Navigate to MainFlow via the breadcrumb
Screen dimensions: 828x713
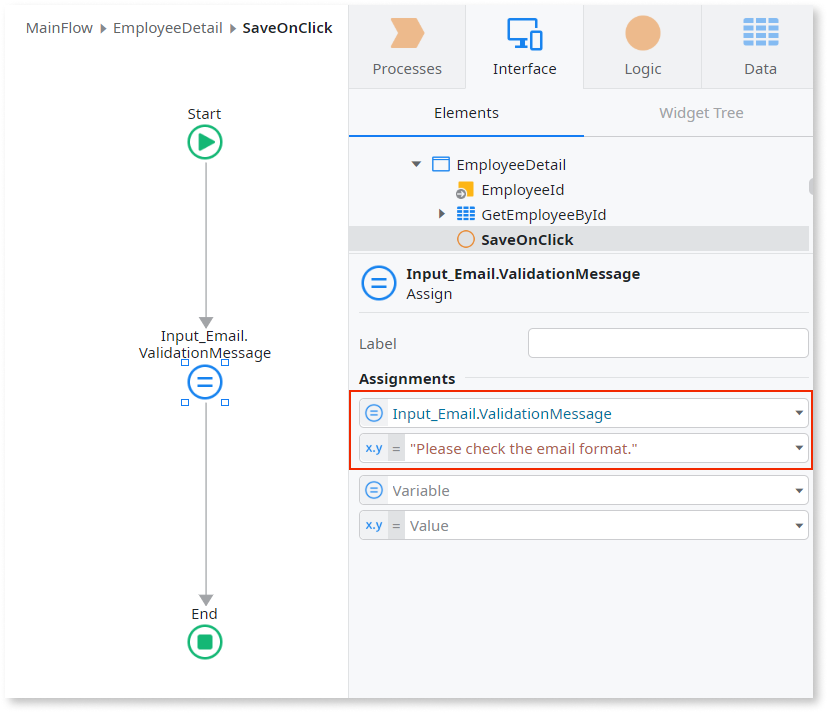[x=59, y=27]
